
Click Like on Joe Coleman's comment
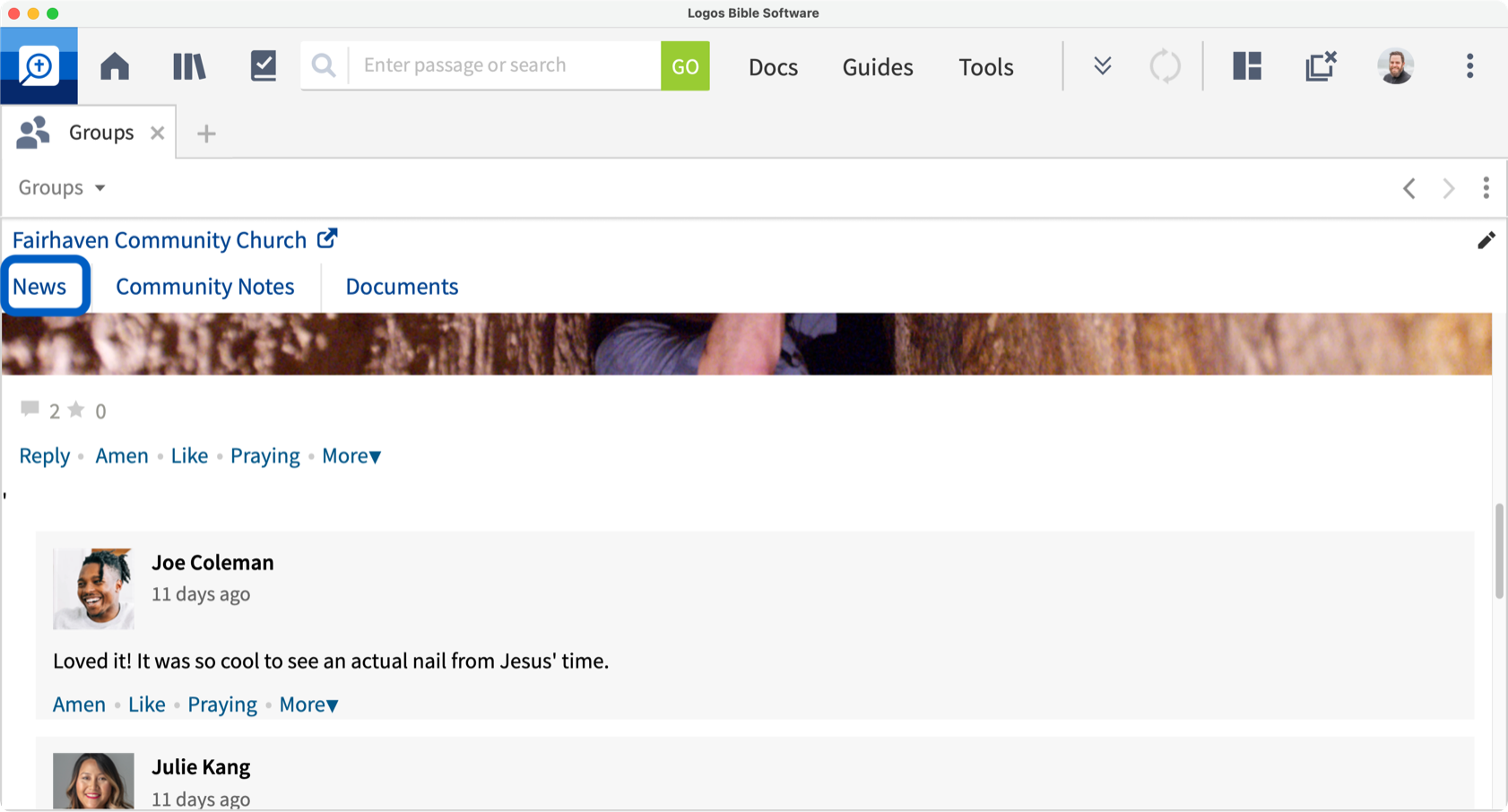coord(146,704)
